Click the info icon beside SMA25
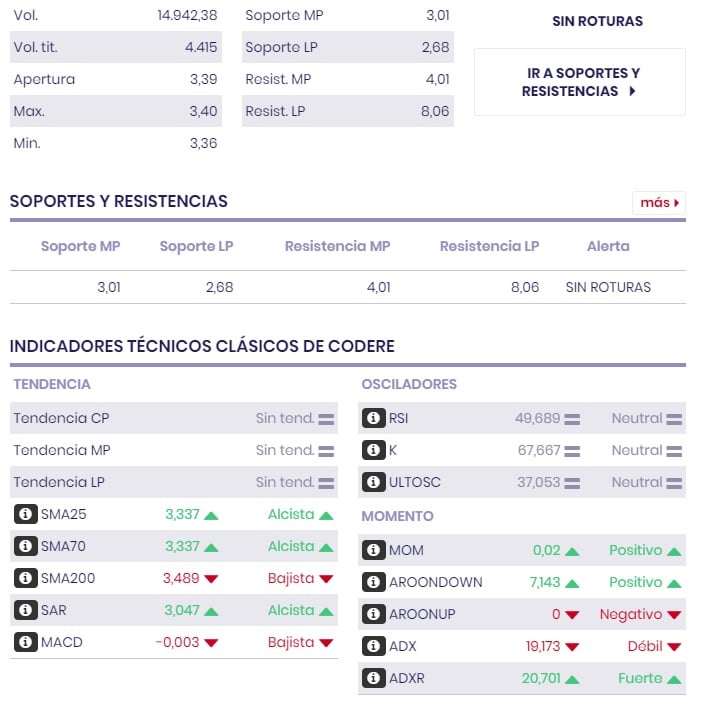Screen dimensions: 703x704 pyautogui.click(x=25, y=514)
